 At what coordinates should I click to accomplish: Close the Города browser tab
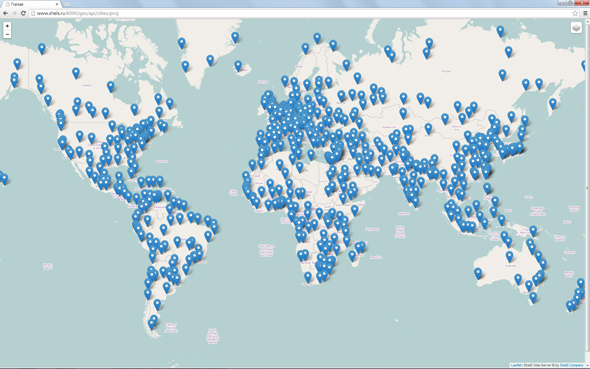(57, 4)
